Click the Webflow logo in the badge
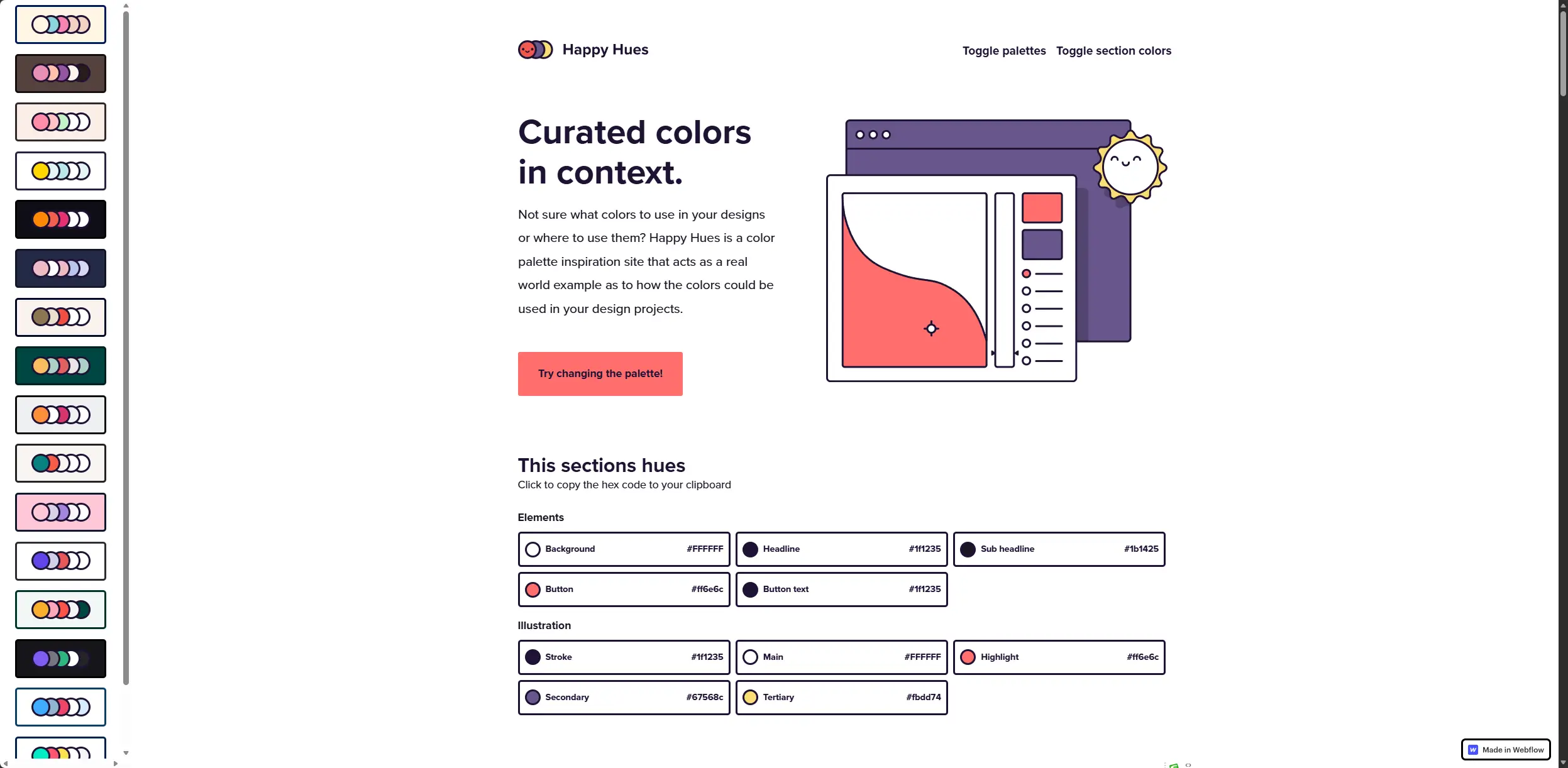The image size is (1568, 768). pos(1473,750)
